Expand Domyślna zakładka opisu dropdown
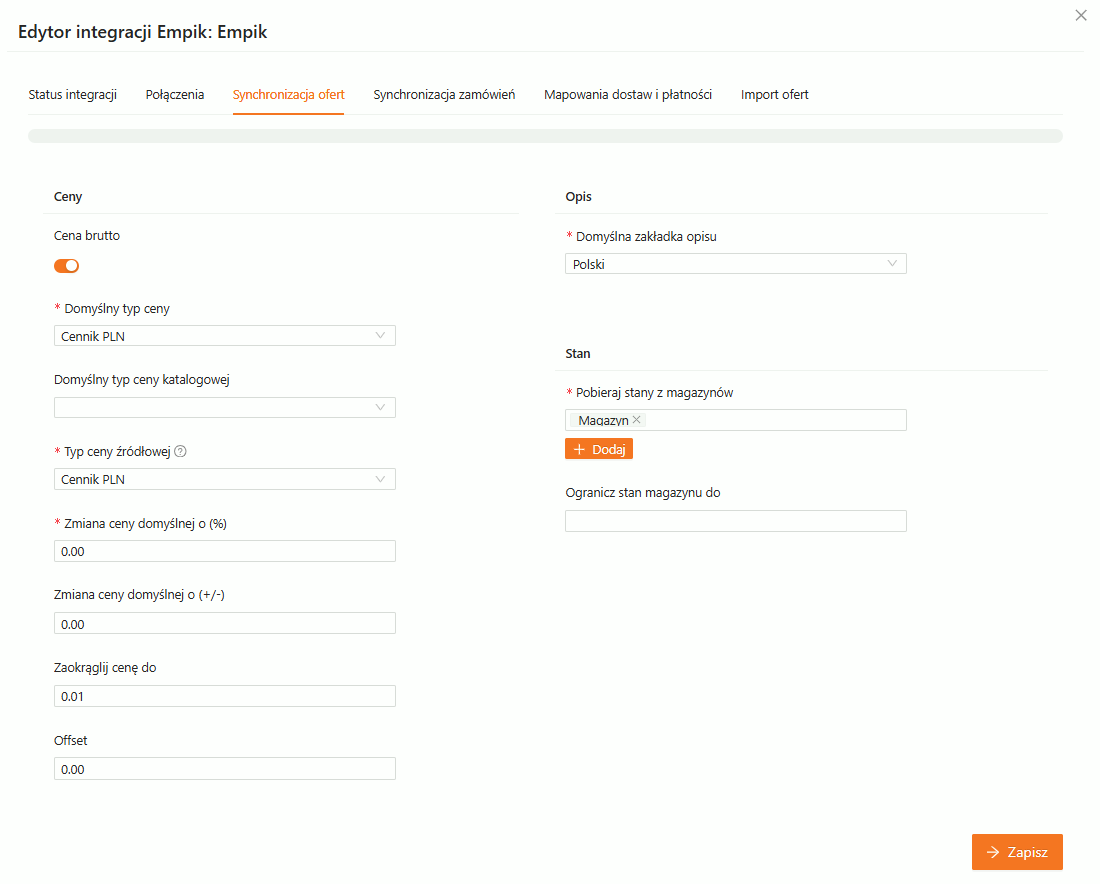The width and height of the screenshot is (1100, 884). coord(735,264)
